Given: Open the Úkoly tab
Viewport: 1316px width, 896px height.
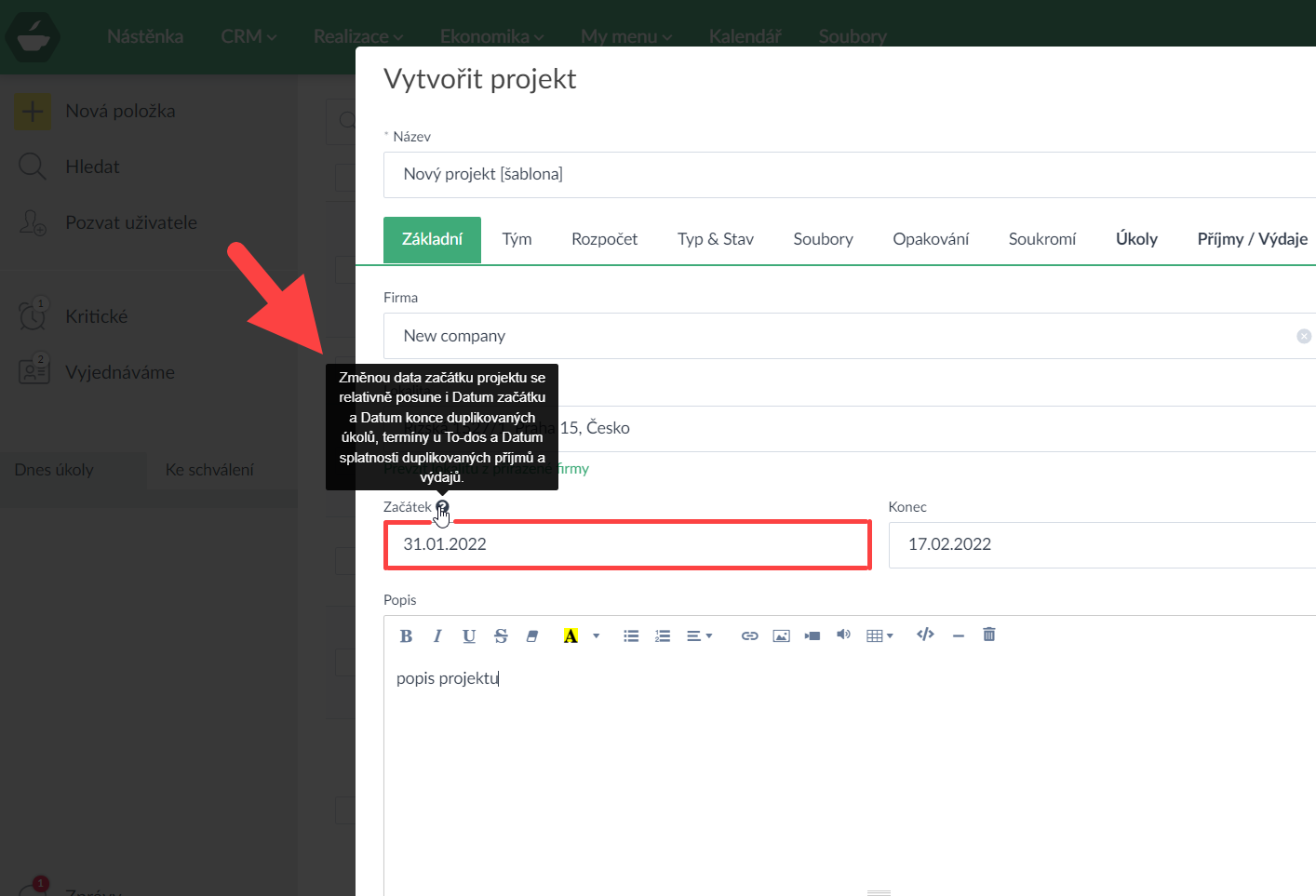Looking at the screenshot, I should [1136, 240].
